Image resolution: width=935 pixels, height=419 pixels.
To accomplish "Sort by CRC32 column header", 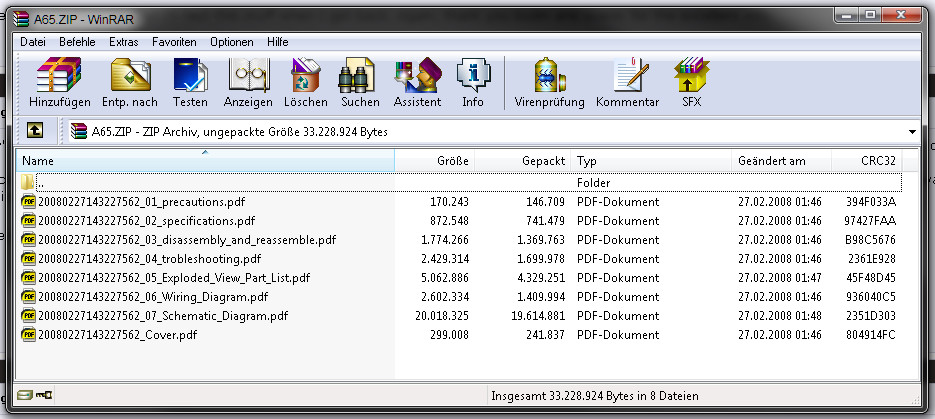I will pyautogui.click(x=867, y=160).
